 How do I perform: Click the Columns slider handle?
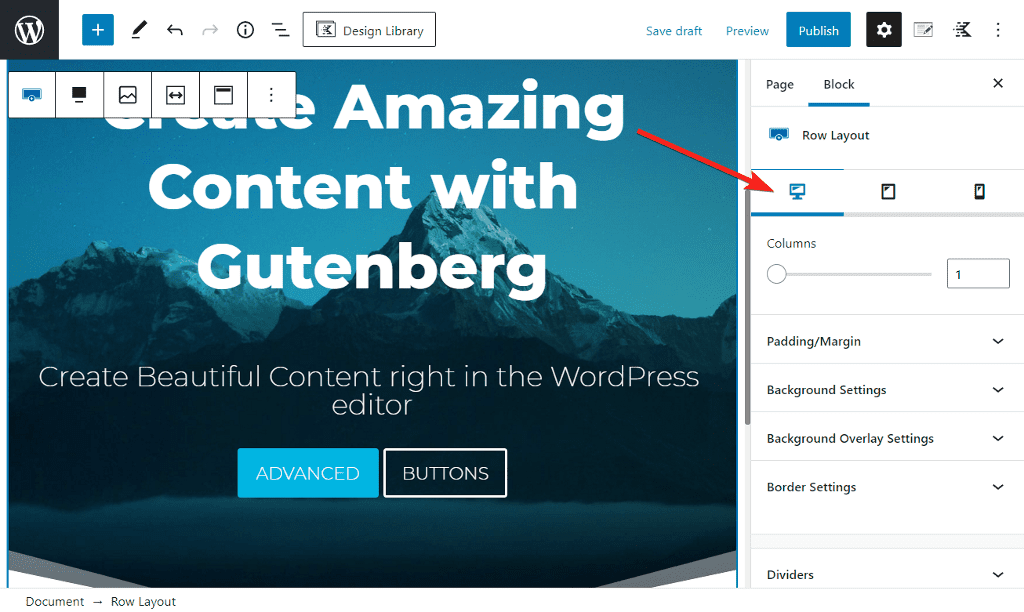[x=776, y=274]
